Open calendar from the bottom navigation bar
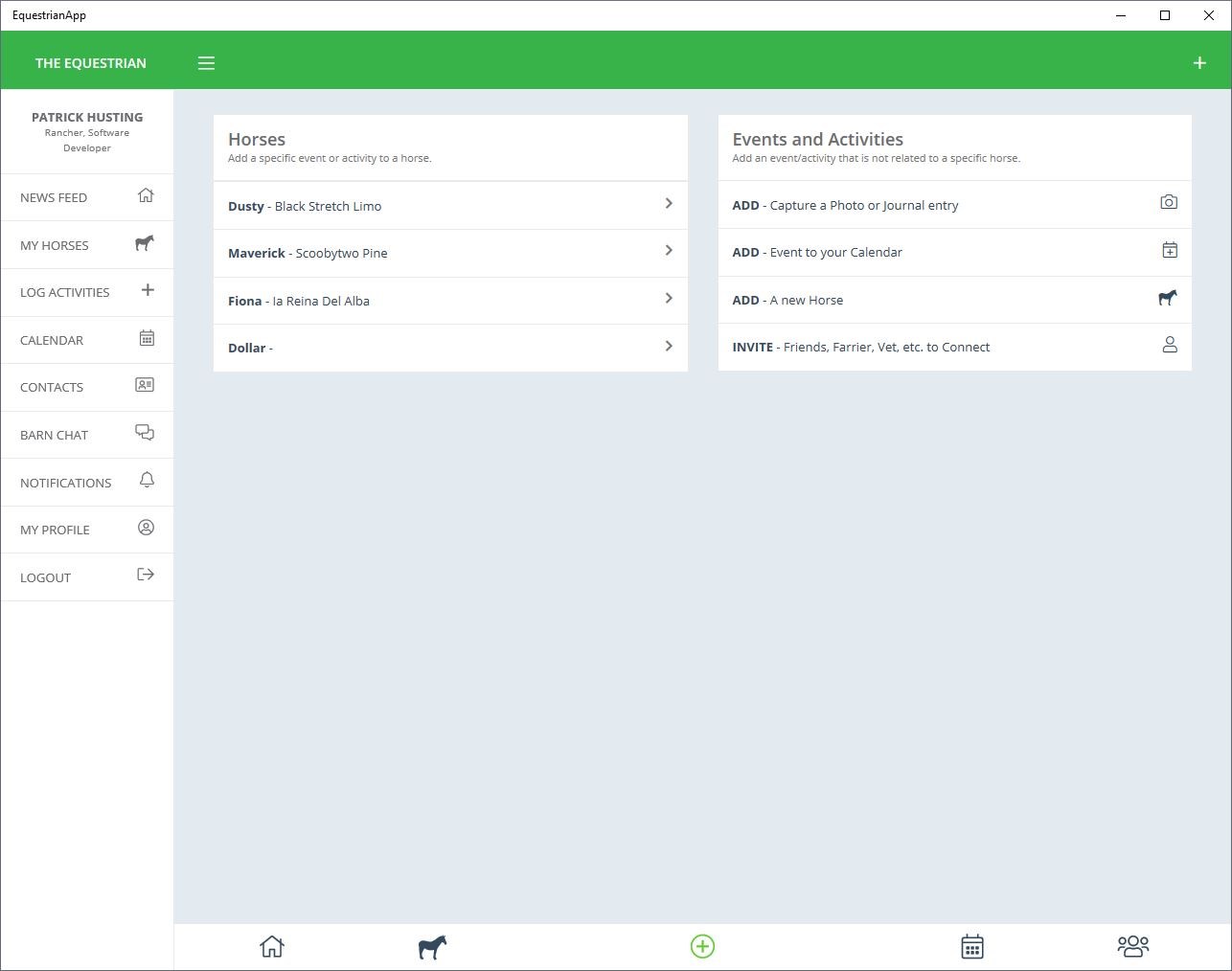The height and width of the screenshot is (971, 1232). click(x=972, y=946)
